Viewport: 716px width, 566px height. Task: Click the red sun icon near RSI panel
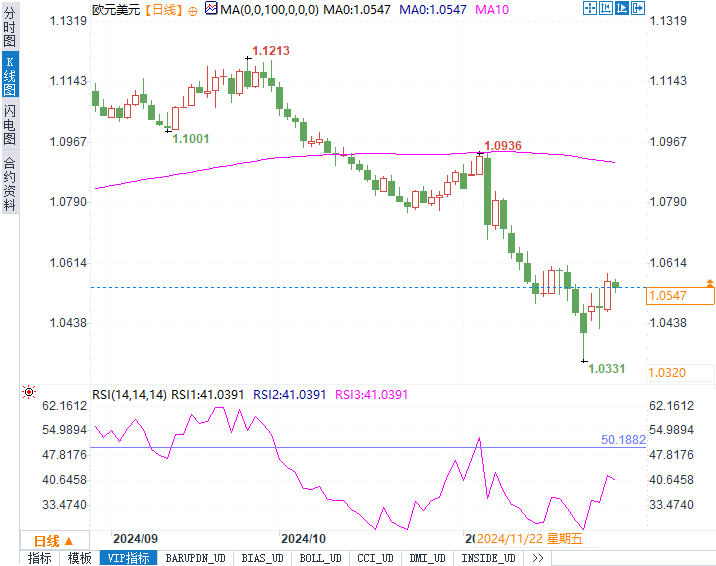coord(29,392)
